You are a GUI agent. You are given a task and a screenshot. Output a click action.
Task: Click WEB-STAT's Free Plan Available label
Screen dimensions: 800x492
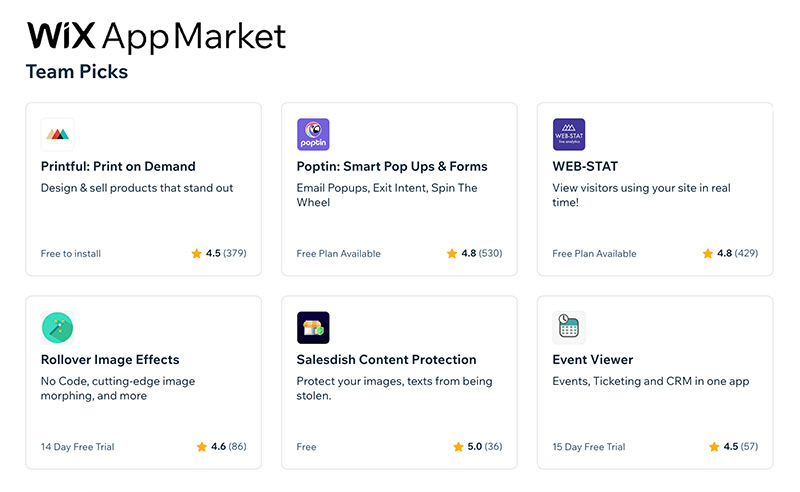click(x=594, y=254)
